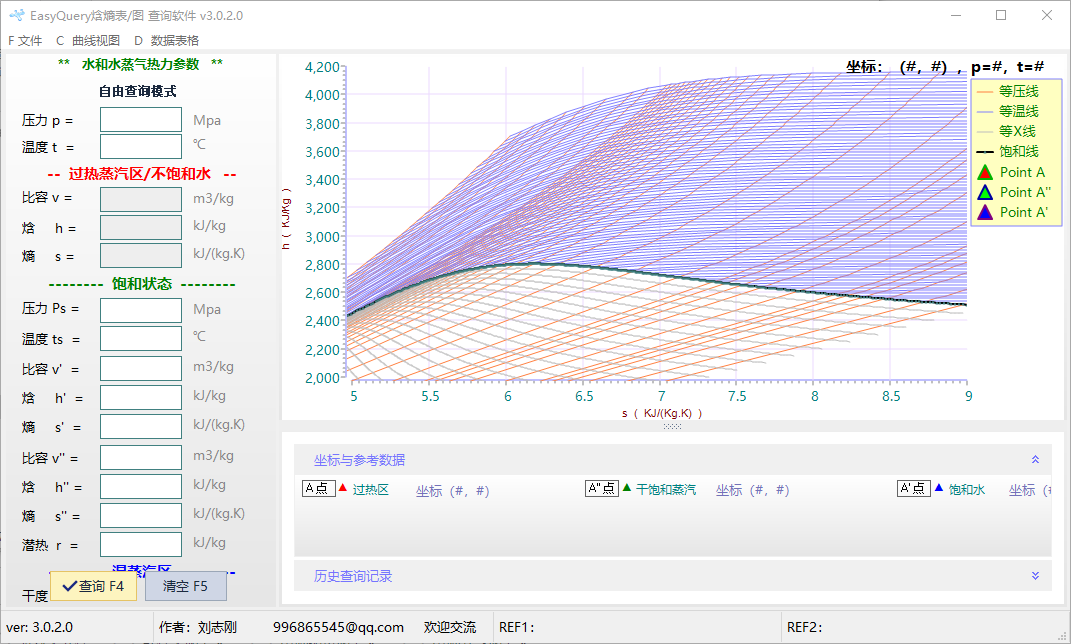Click the 干饱和蒸汽 label
The height and width of the screenshot is (644, 1071).
[666, 490]
